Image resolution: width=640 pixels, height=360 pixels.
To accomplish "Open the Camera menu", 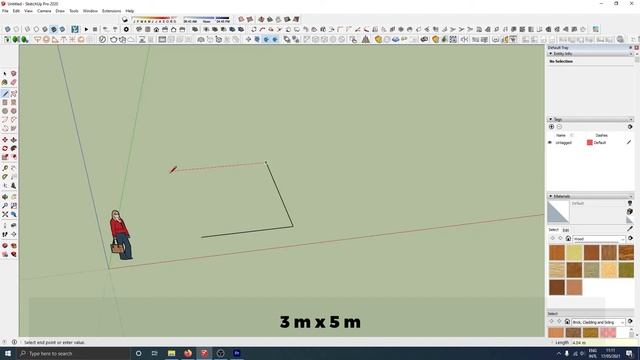I will click(x=44, y=11).
